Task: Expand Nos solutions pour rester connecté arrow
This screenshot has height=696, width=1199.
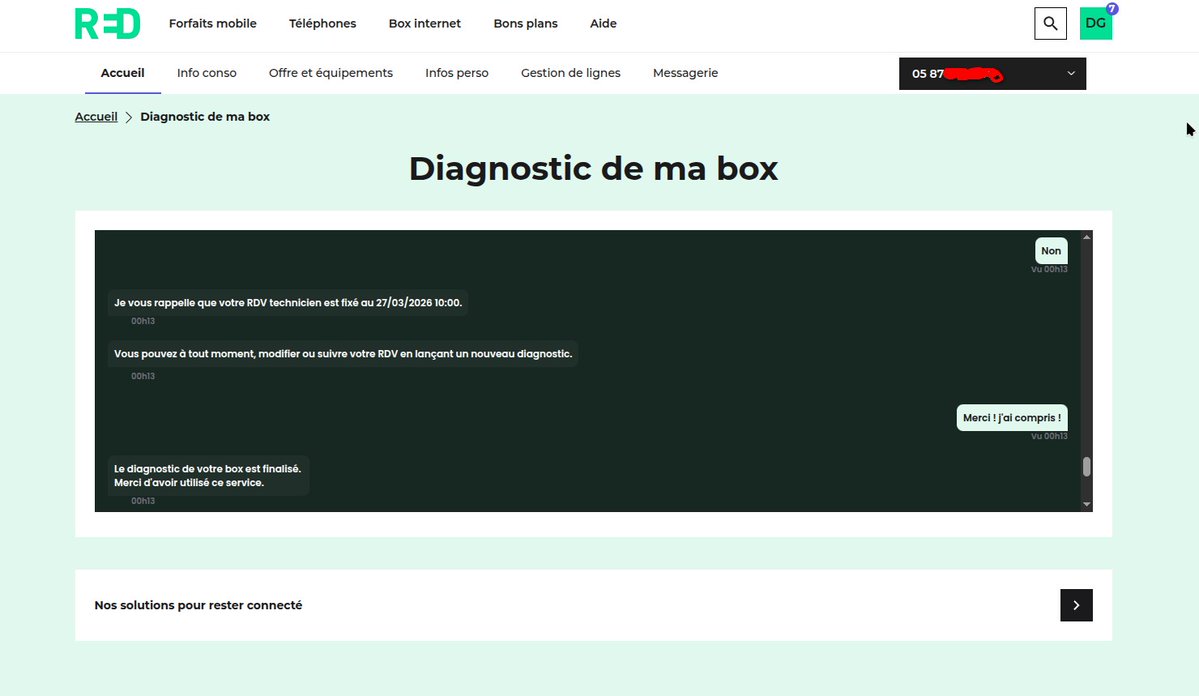Action: point(1076,605)
